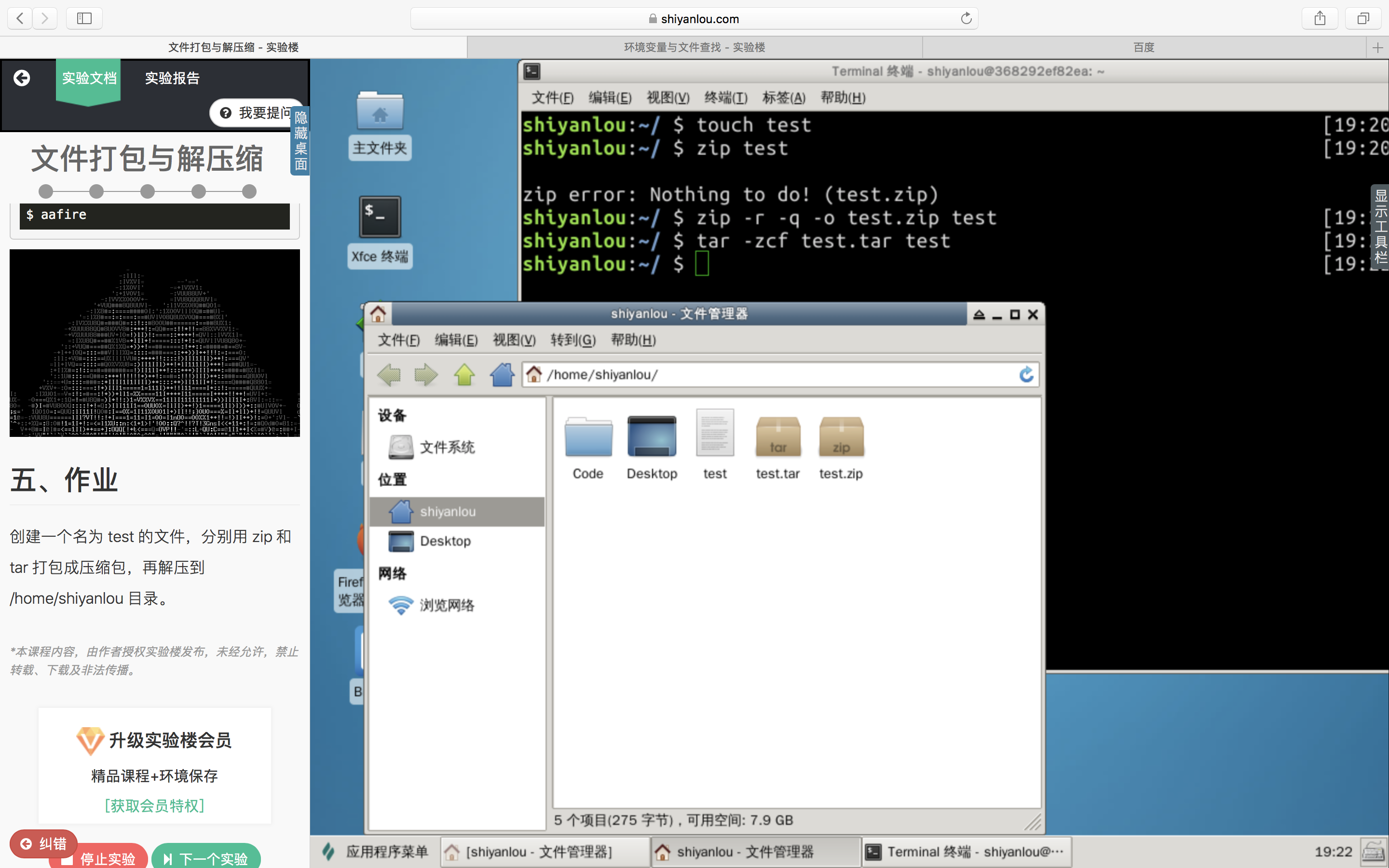Viewport: 1389px width, 868px height.
Task: Toggle the Safari sidebar button
Action: coord(84,18)
